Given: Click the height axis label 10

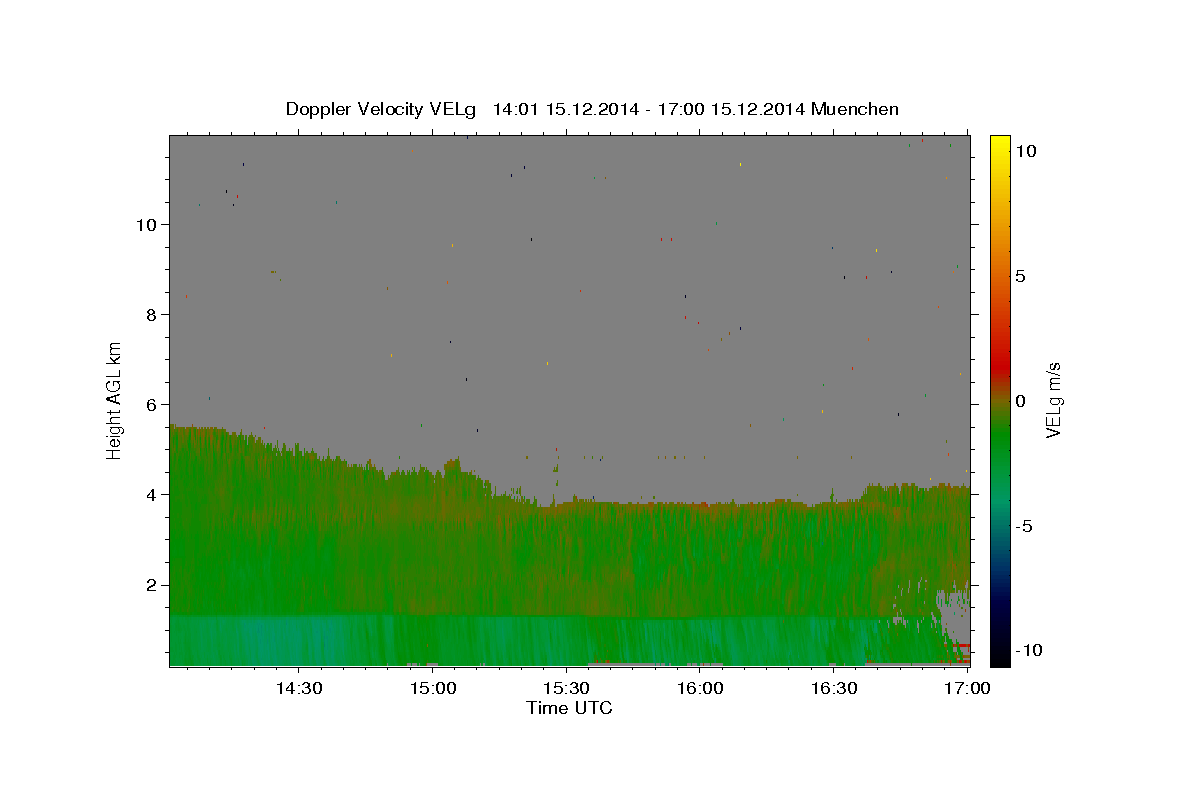Looking at the screenshot, I should (146, 224).
